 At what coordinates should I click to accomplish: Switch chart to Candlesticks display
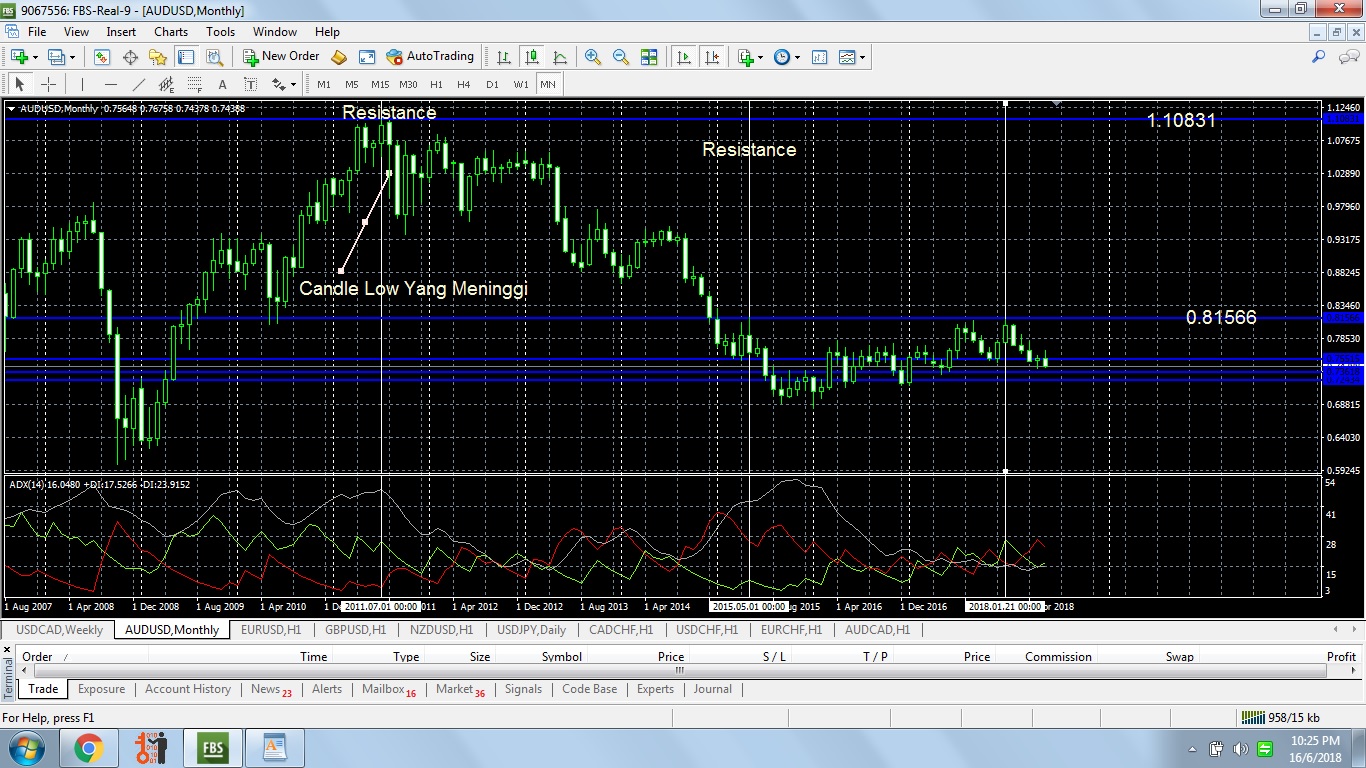pyautogui.click(x=532, y=57)
